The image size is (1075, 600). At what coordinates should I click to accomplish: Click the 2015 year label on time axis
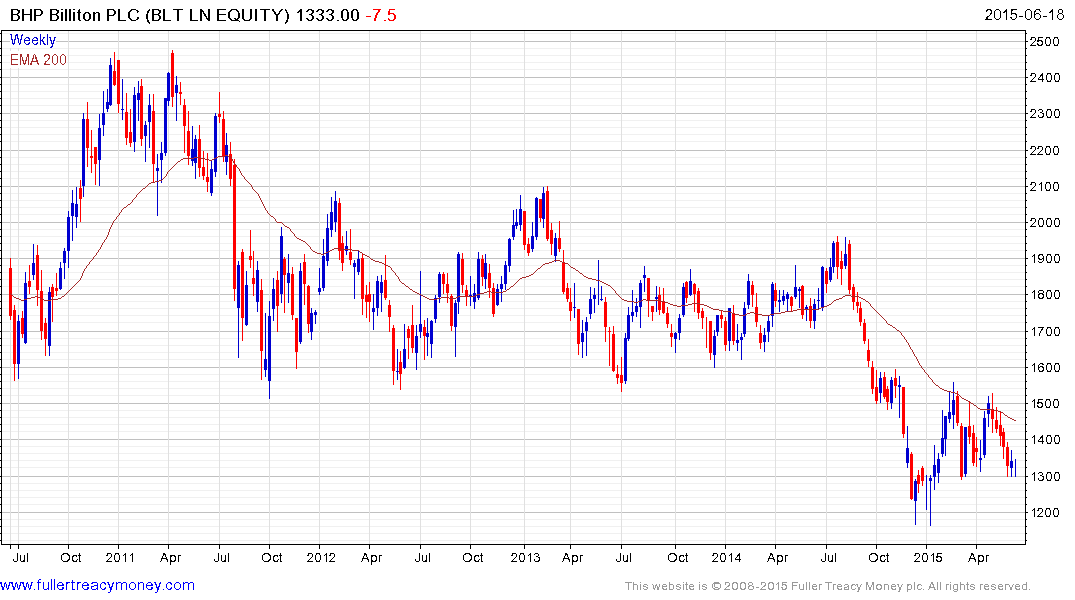tap(928, 557)
